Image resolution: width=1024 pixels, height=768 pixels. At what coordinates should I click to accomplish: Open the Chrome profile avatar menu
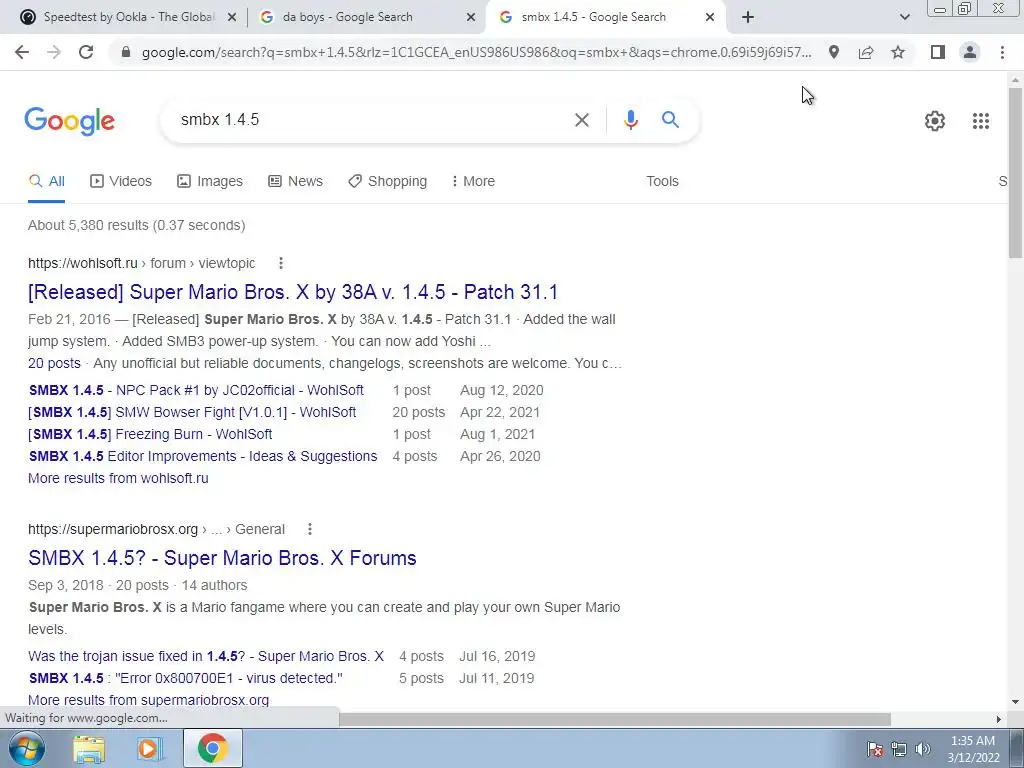tap(970, 52)
